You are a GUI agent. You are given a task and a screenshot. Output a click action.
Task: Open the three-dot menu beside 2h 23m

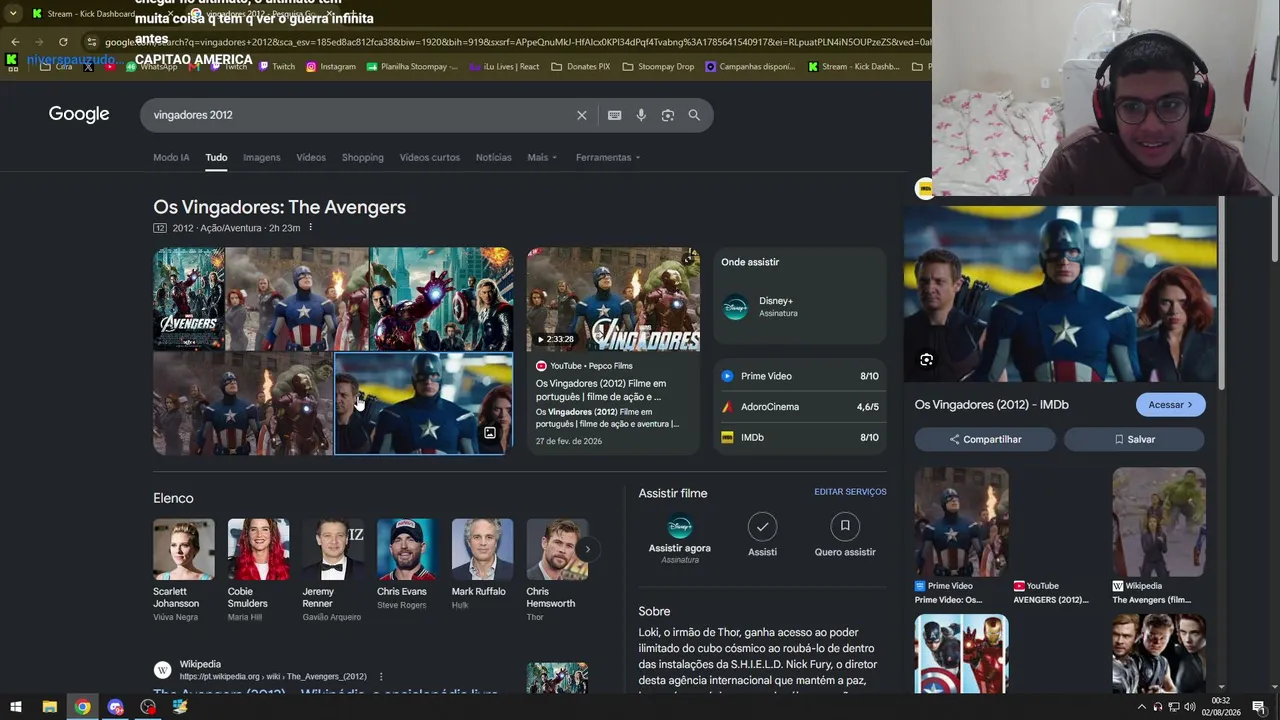tap(310, 228)
